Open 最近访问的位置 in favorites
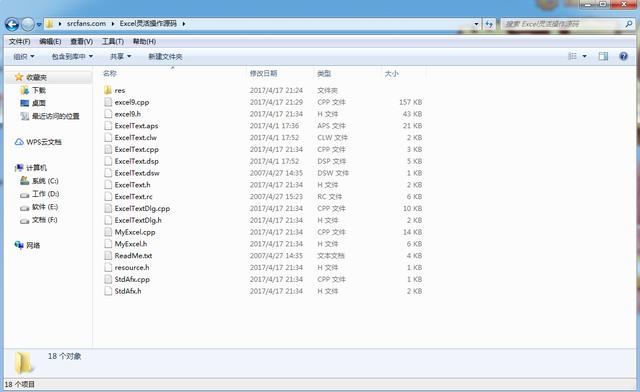 point(56,116)
